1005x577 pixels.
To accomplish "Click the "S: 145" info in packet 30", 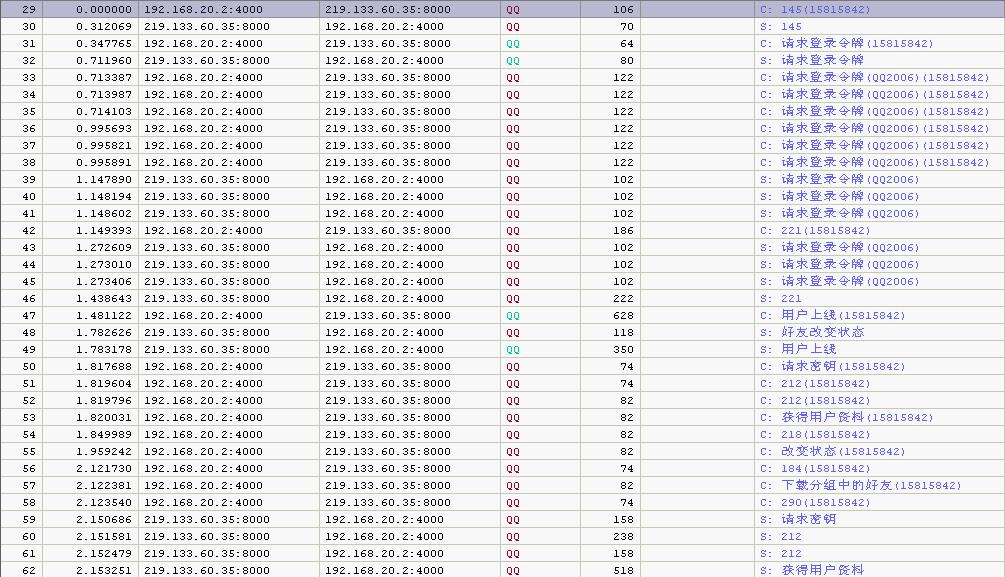I will (780, 27).
